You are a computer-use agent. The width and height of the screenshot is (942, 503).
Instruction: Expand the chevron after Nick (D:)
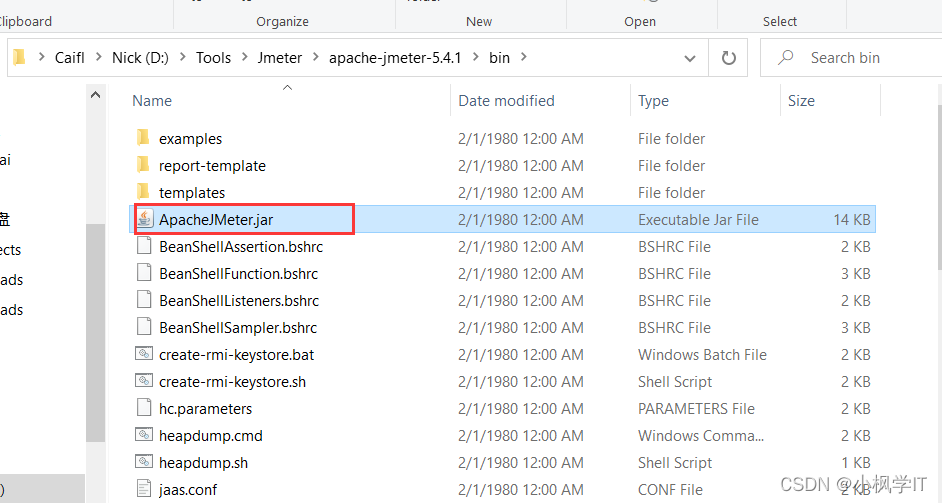pyautogui.click(x=182, y=57)
